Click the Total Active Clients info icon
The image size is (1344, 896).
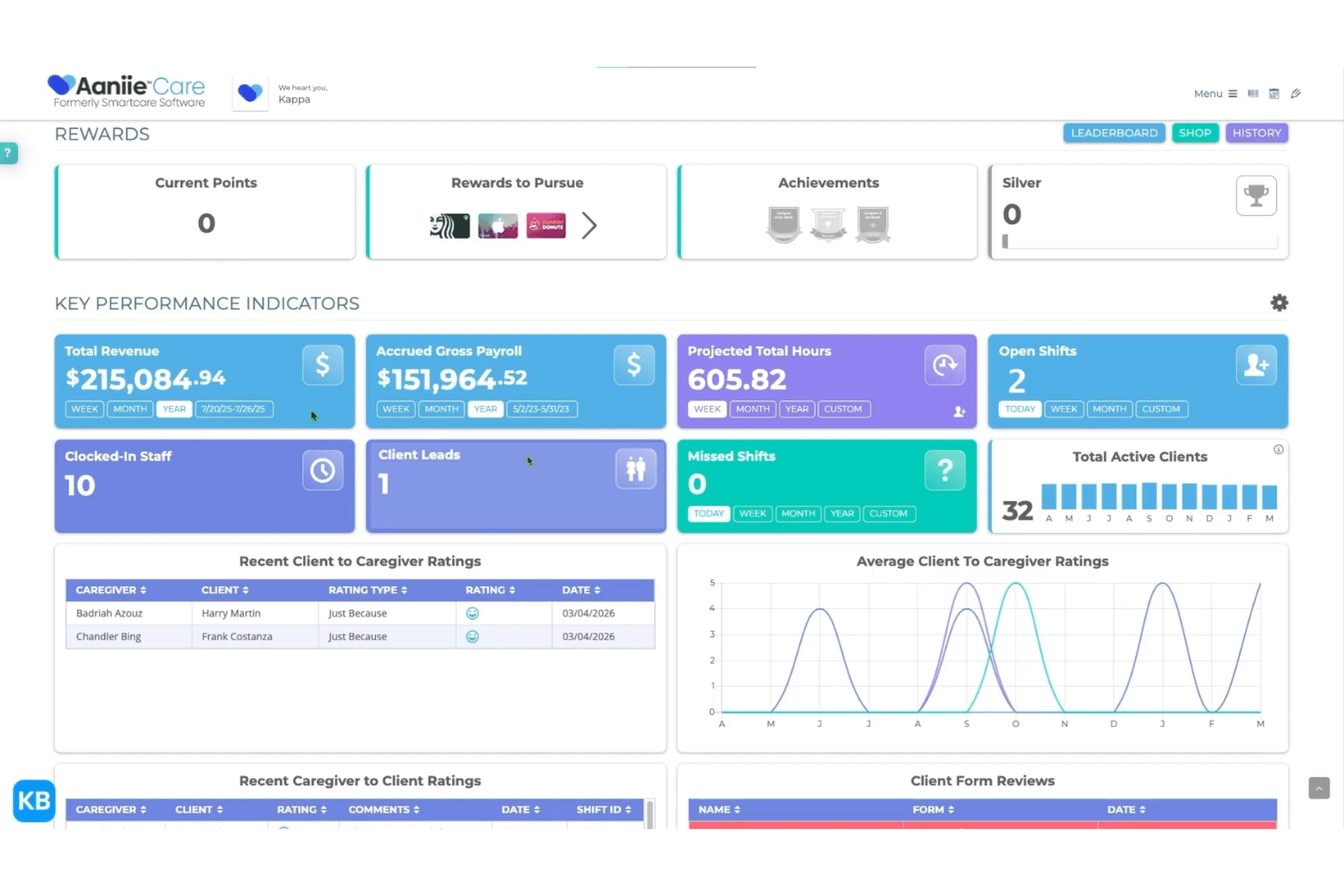coord(1279,449)
